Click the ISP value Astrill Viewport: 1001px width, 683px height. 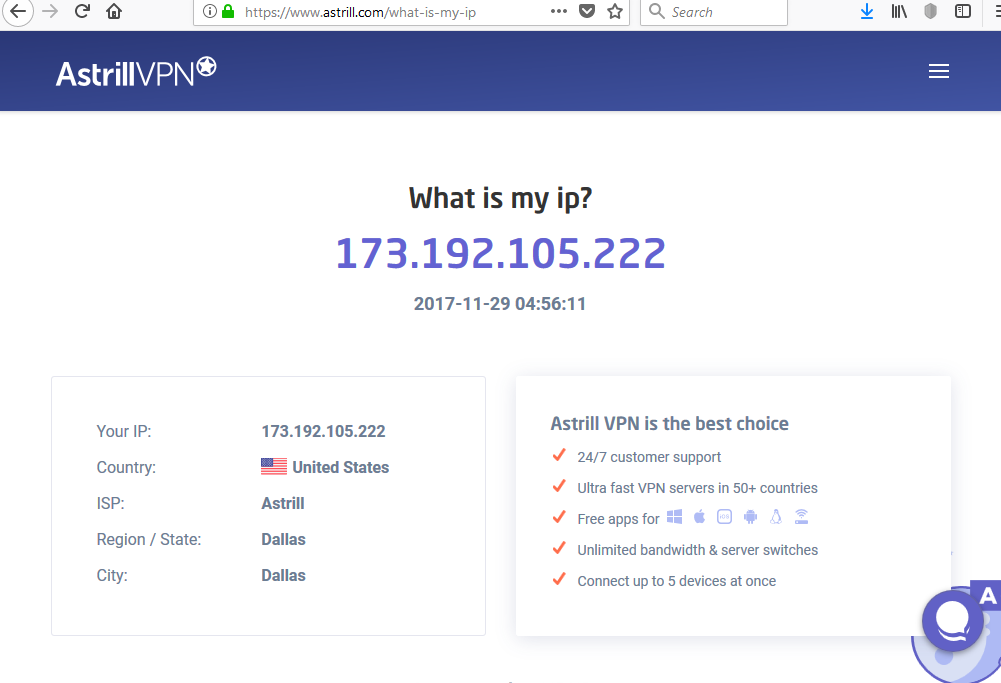pos(283,504)
